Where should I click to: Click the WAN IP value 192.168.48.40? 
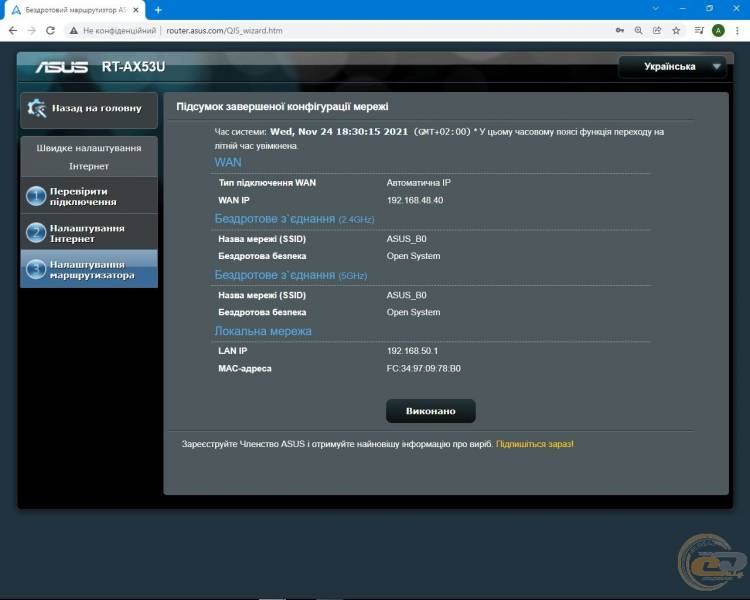415,200
